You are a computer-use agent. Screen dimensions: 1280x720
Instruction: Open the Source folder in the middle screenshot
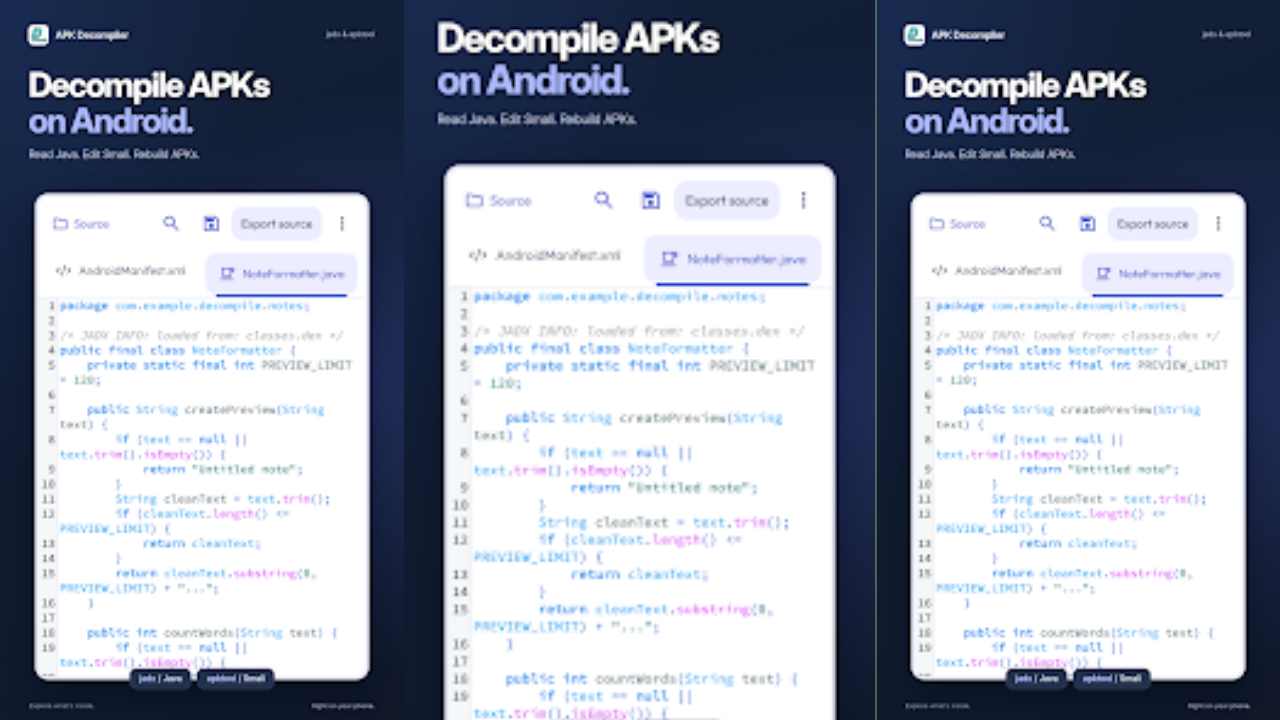(498, 200)
